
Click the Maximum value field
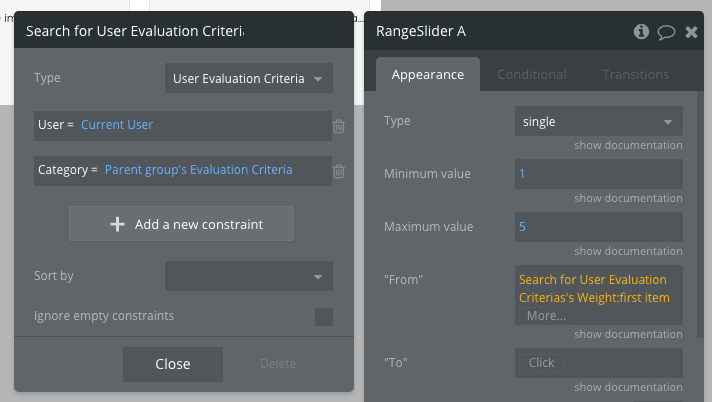(599, 227)
